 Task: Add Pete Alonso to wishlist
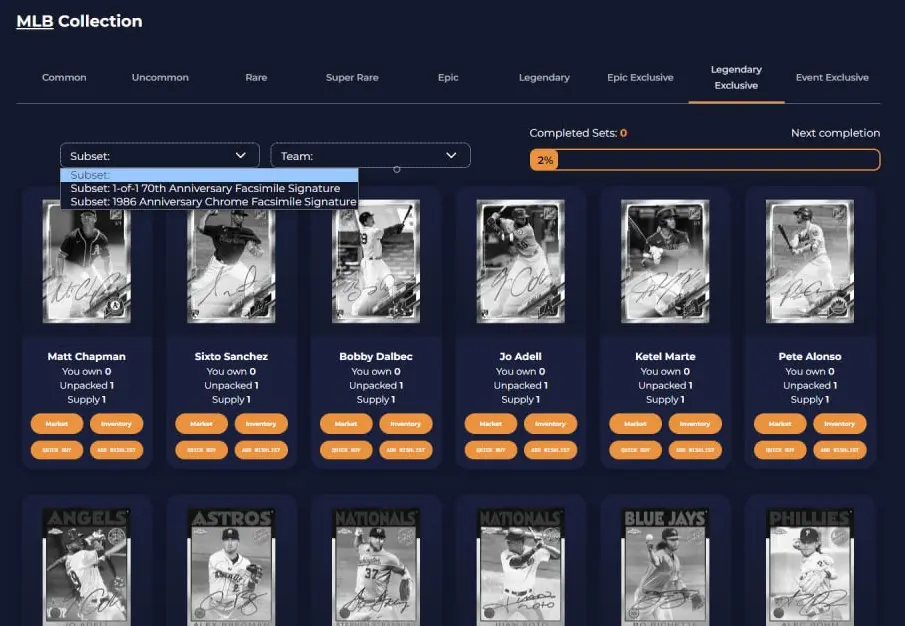coord(840,450)
